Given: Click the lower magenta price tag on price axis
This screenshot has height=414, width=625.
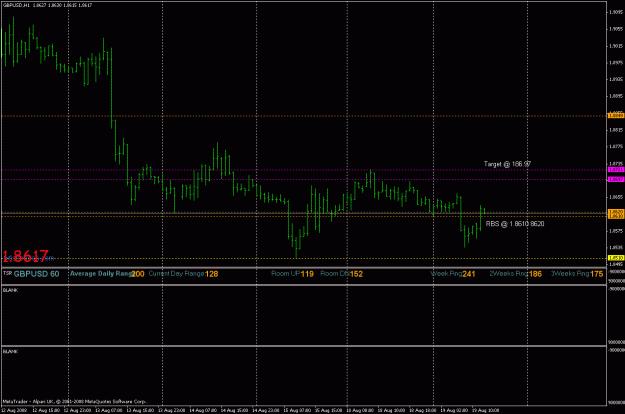Looking at the screenshot, I should 616,179.
